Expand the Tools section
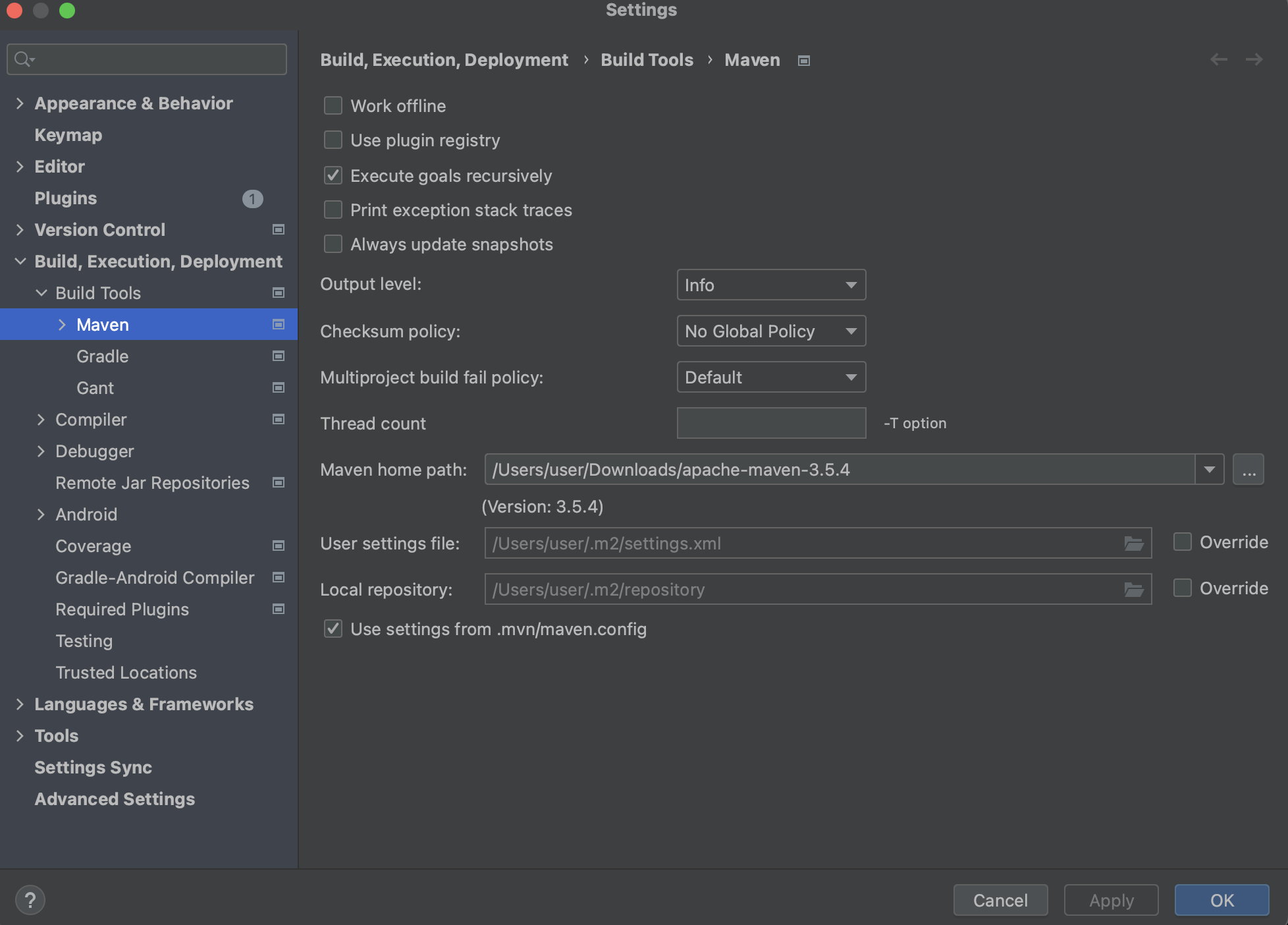The height and width of the screenshot is (925, 1288). (20, 736)
